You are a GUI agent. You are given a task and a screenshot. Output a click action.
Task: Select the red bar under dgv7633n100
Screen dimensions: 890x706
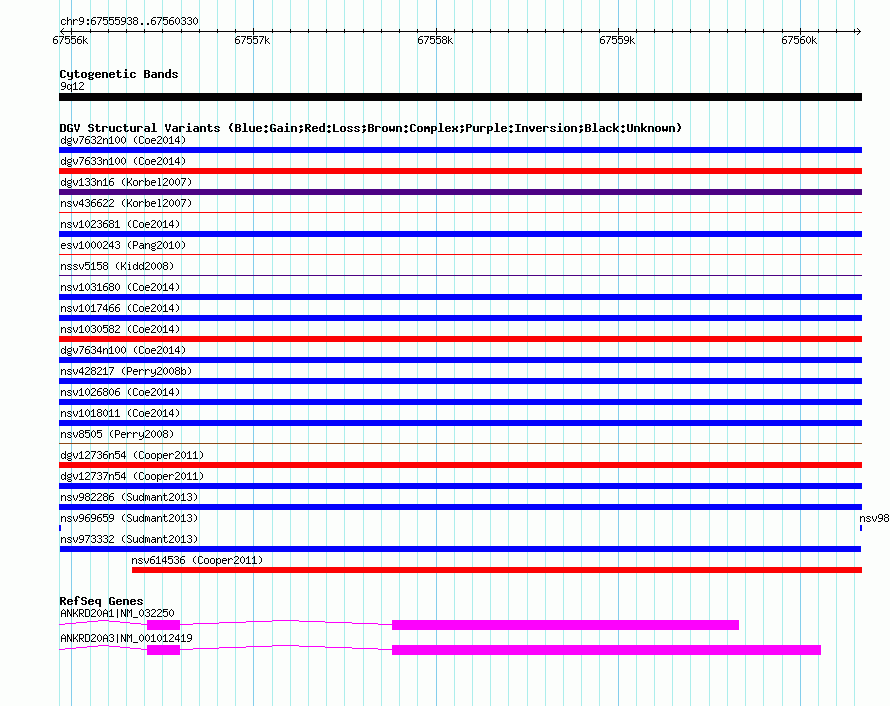[460, 171]
